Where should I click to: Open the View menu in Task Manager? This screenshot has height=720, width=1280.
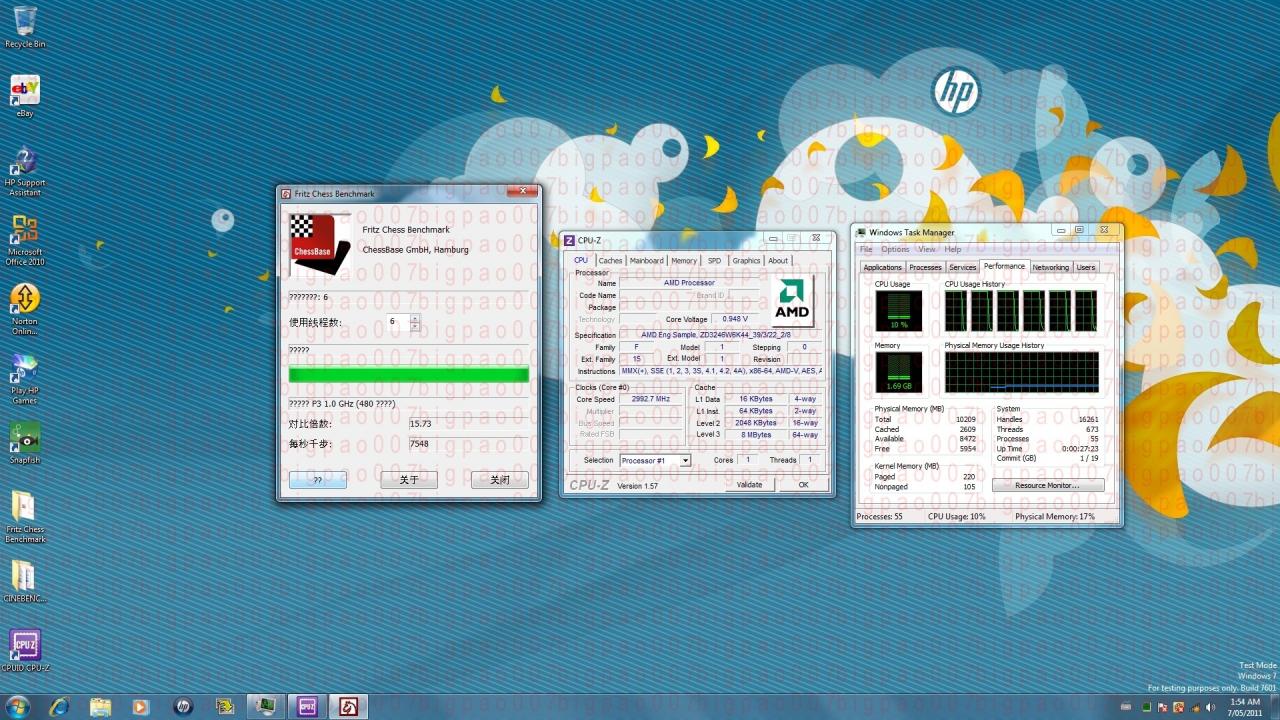tap(927, 249)
